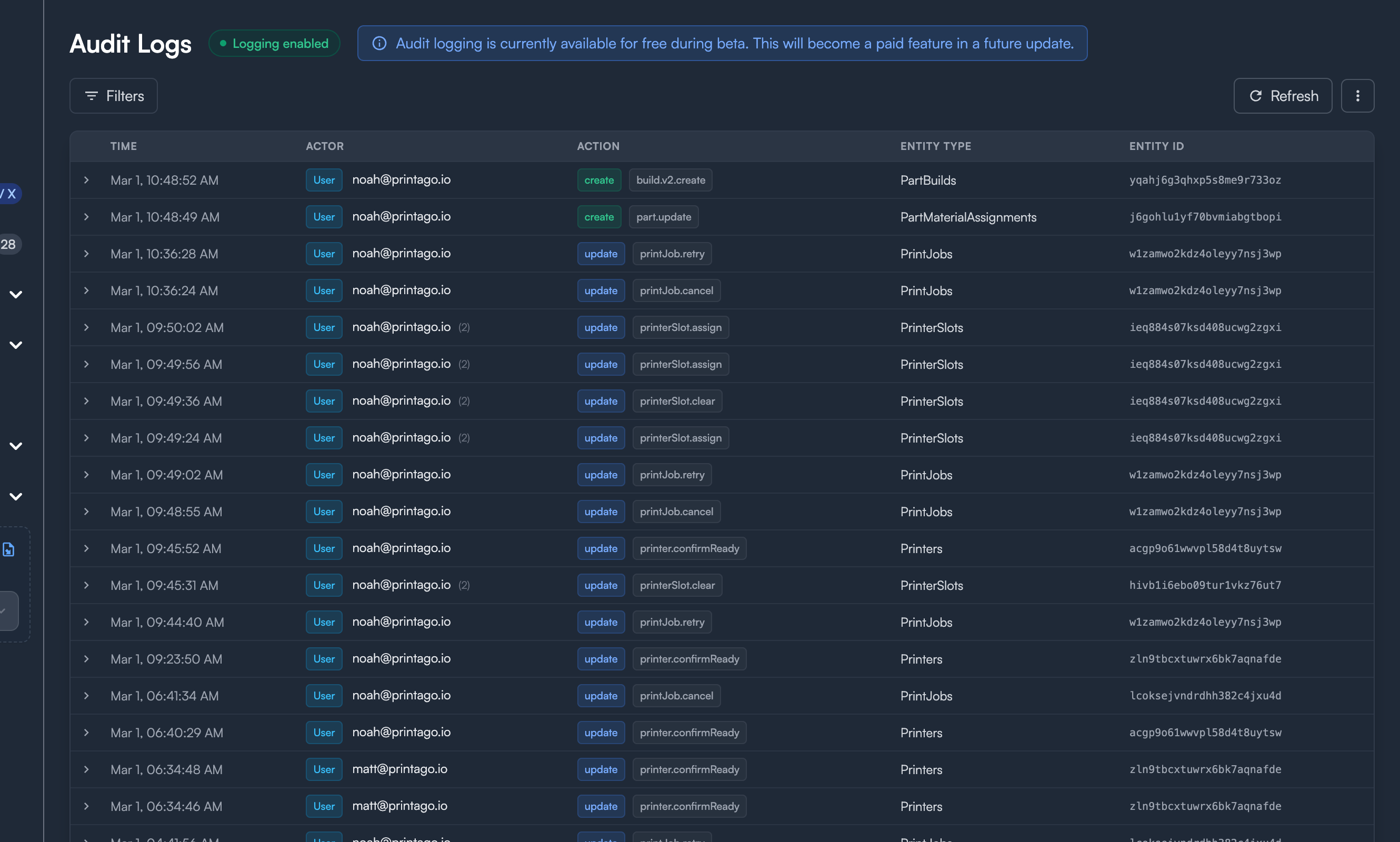Click the "28" badge in the left sidebar
The width and height of the screenshot is (1400, 842).
(x=8, y=244)
